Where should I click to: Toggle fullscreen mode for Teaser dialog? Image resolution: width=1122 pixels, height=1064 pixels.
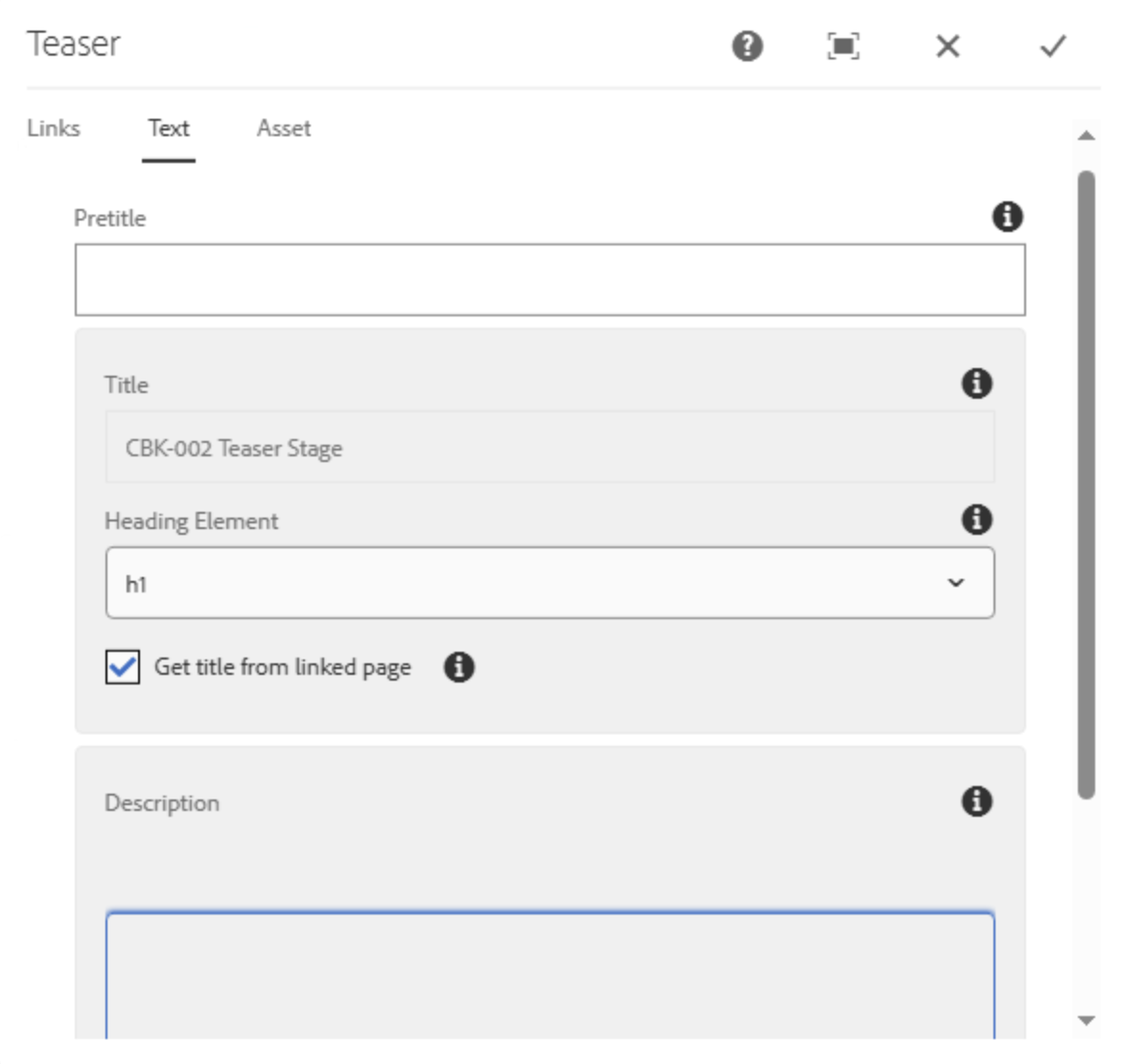coord(843,45)
